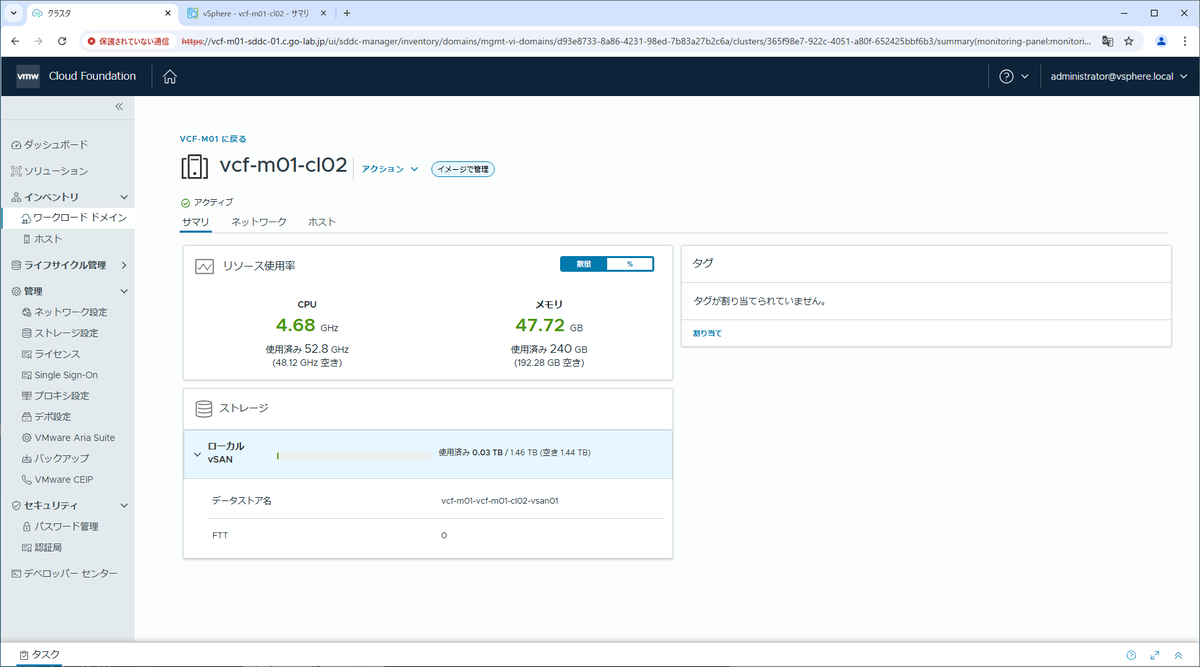Open the dropdown arrow beside help
The height and width of the screenshot is (667, 1200).
click(x=1025, y=76)
